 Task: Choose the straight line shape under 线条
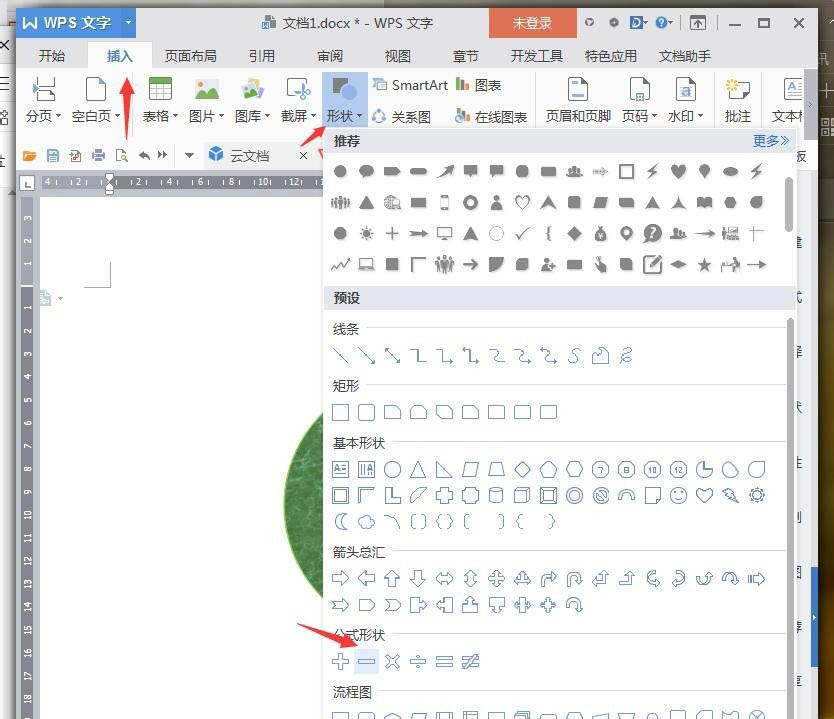point(340,355)
